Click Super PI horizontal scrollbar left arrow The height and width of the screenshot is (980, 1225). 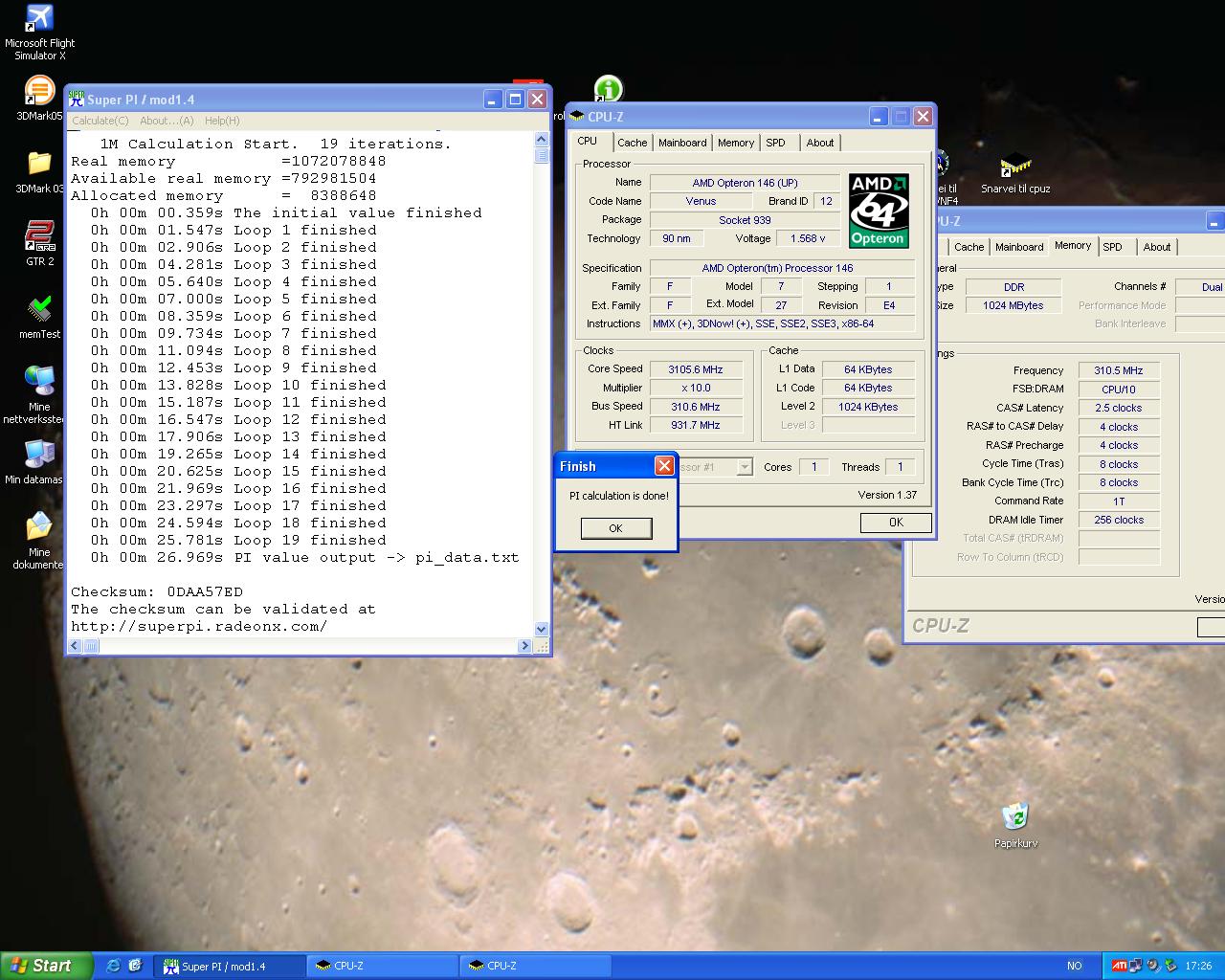77,646
